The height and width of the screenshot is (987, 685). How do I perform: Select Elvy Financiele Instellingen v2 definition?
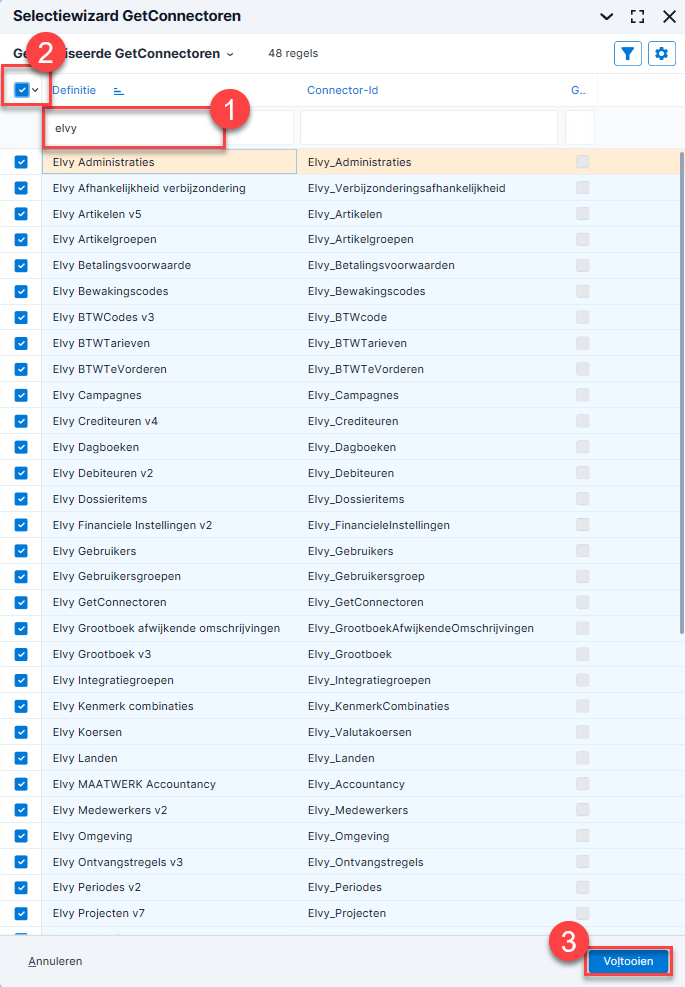132,525
